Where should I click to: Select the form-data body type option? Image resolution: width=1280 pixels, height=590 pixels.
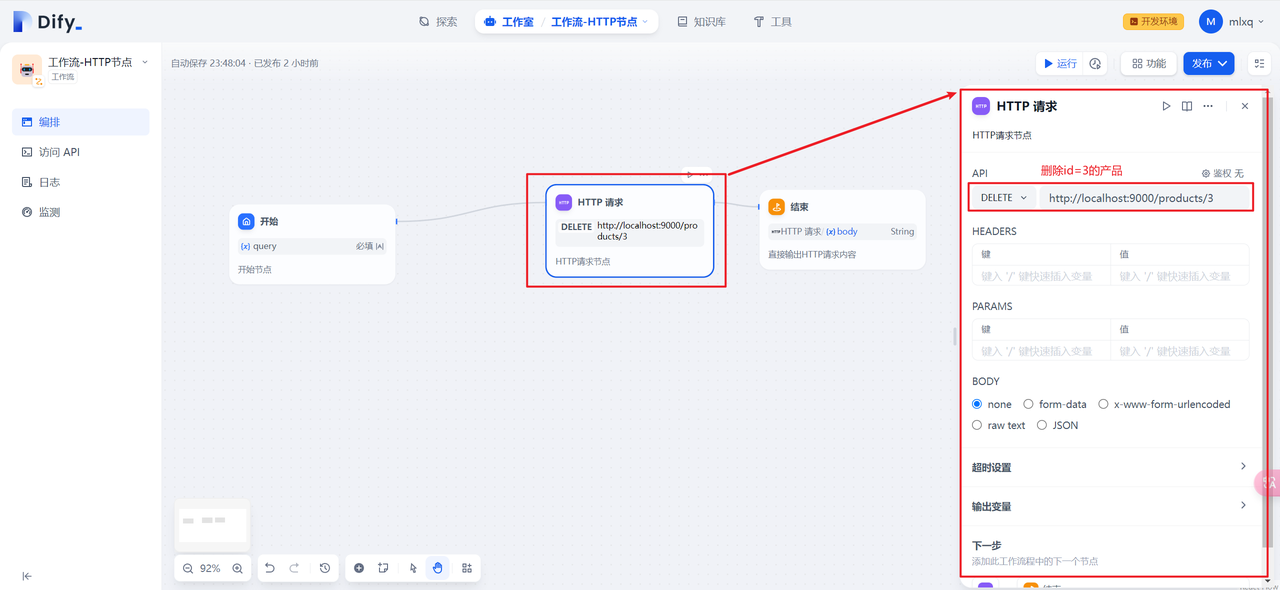point(1028,404)
